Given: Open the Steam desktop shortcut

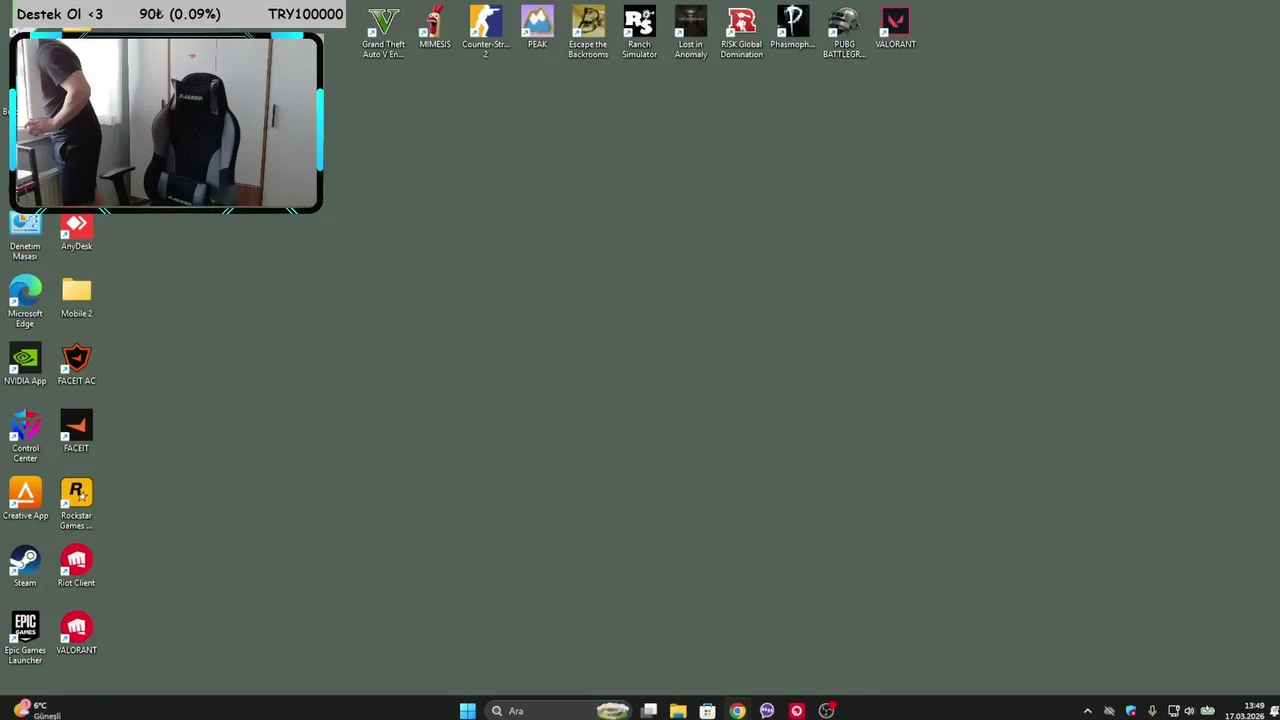Looking at the screenshot, I should [25, 566].
